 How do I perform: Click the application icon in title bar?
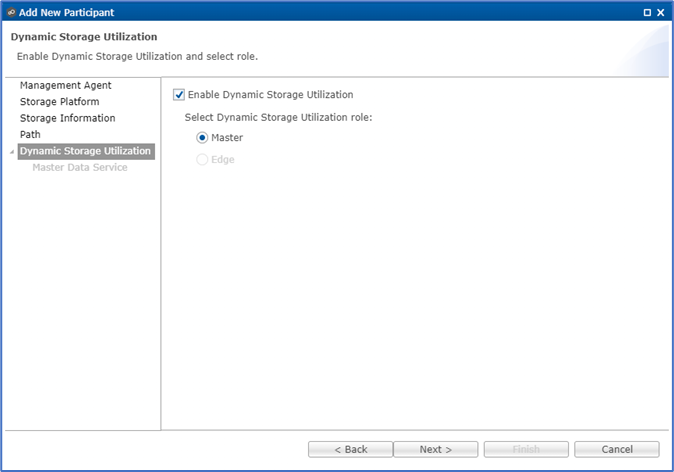pos(11,12)
